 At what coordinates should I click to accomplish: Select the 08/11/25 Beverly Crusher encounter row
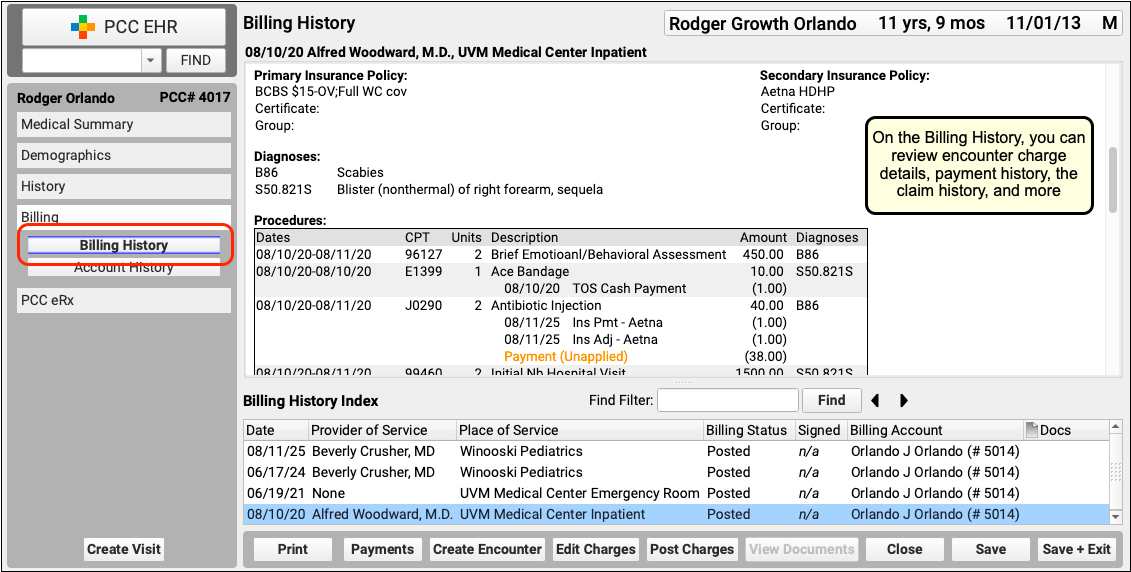677,452
